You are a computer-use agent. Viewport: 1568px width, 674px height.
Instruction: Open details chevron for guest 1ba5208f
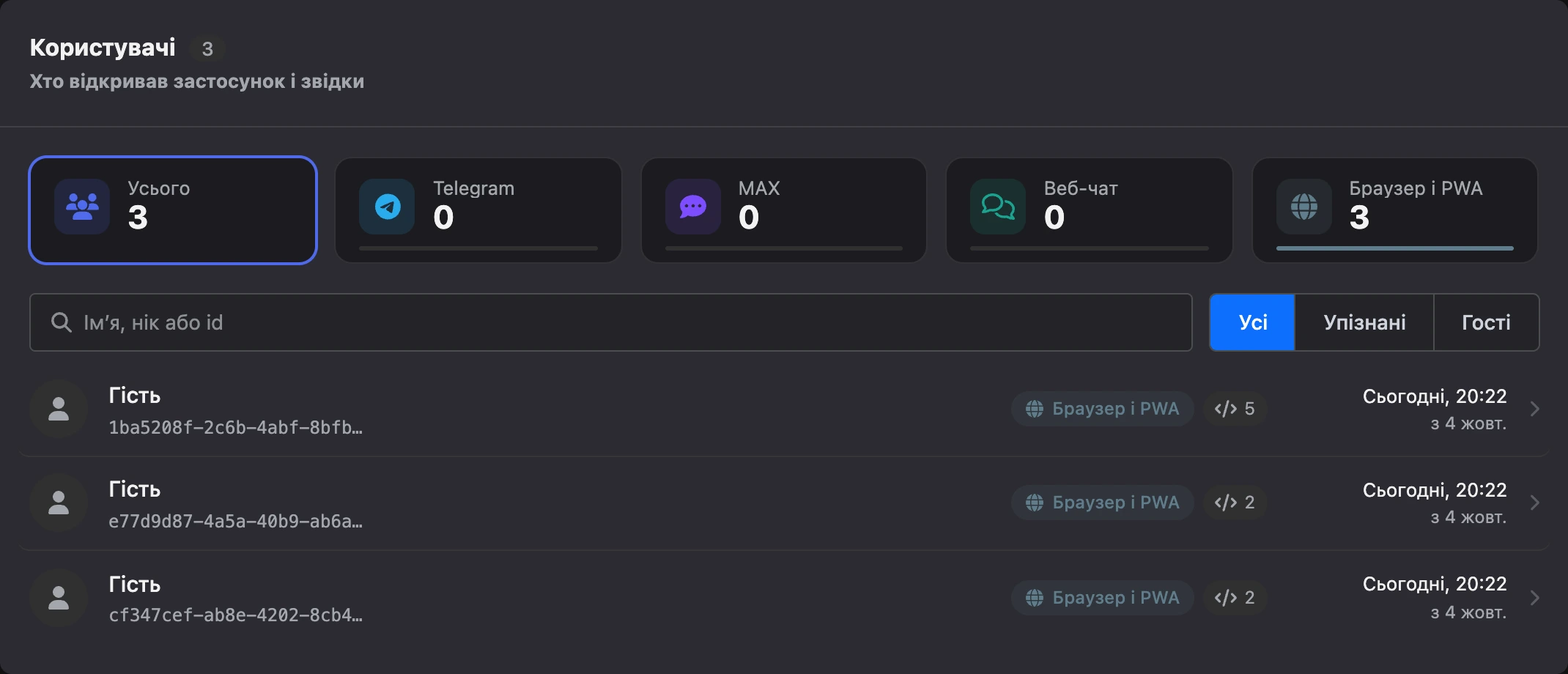[x=1534, y=409]
